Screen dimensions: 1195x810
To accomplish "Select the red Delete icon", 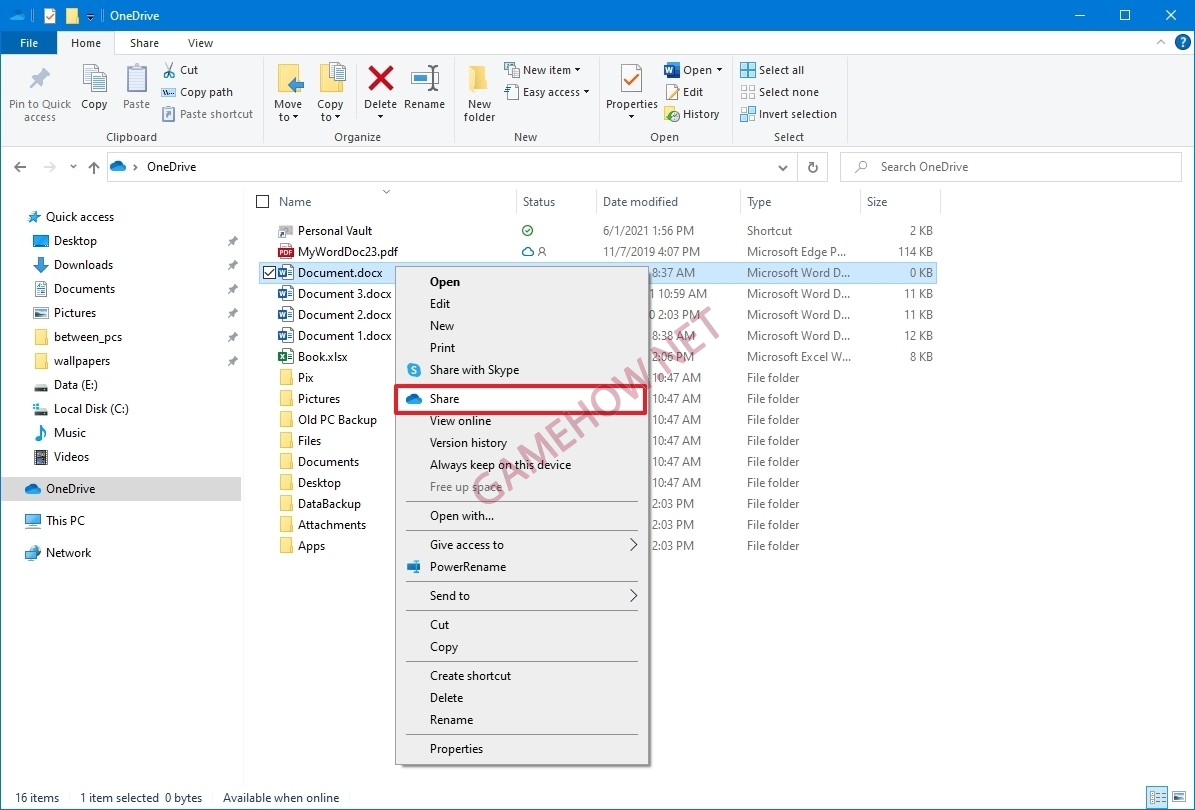I will click(x=380, y=90).
